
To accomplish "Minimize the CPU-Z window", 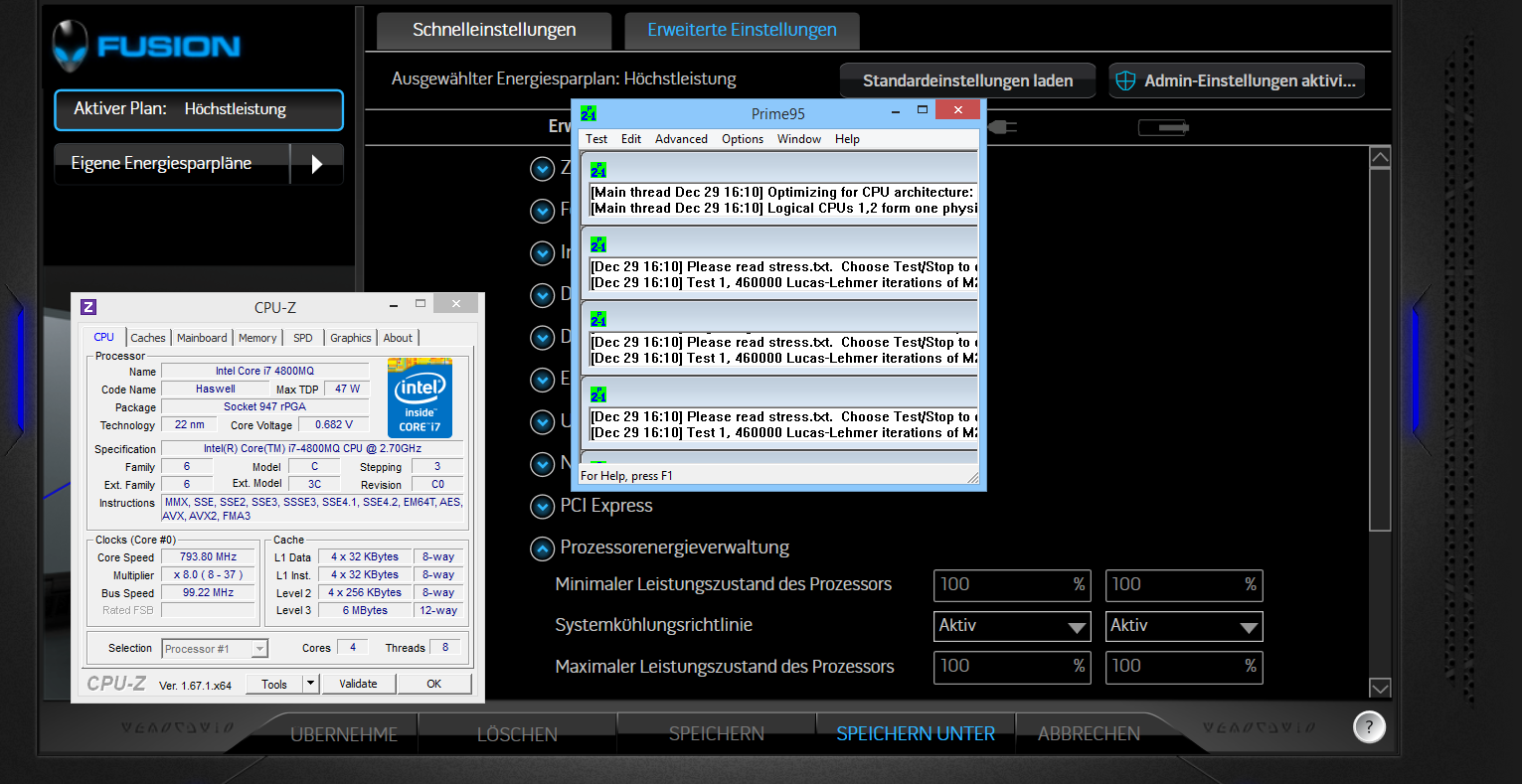I will click(395, 304).
